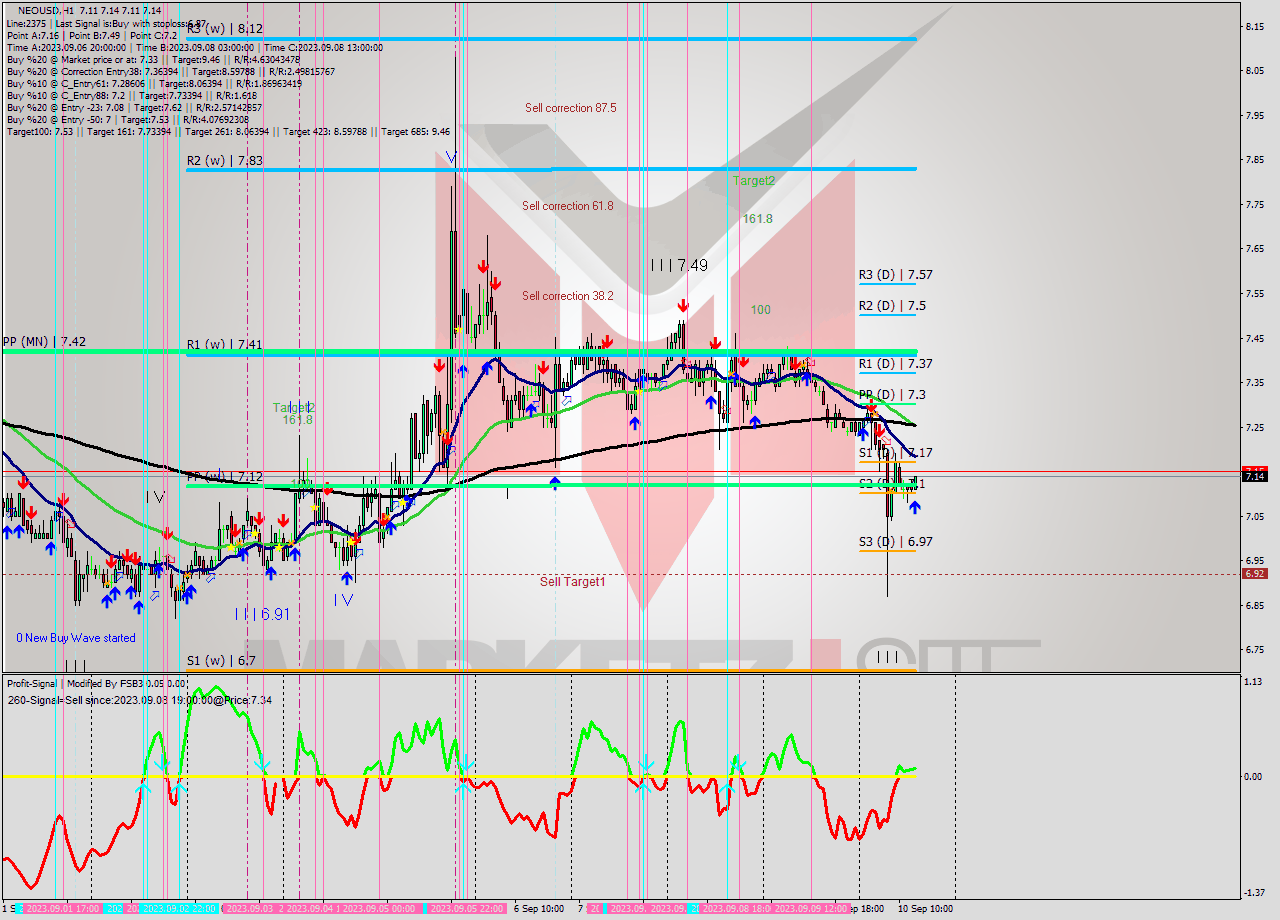The height and width of the screenshot is (920, 1280).
Task: Select the '2023.09.09 12:00' time marker
Action: [x=812, y=908]
